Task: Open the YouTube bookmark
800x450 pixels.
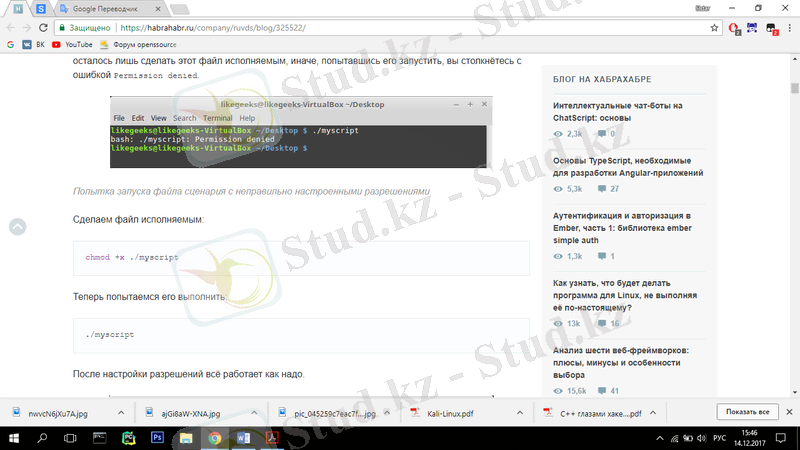Action: (72, 45)
